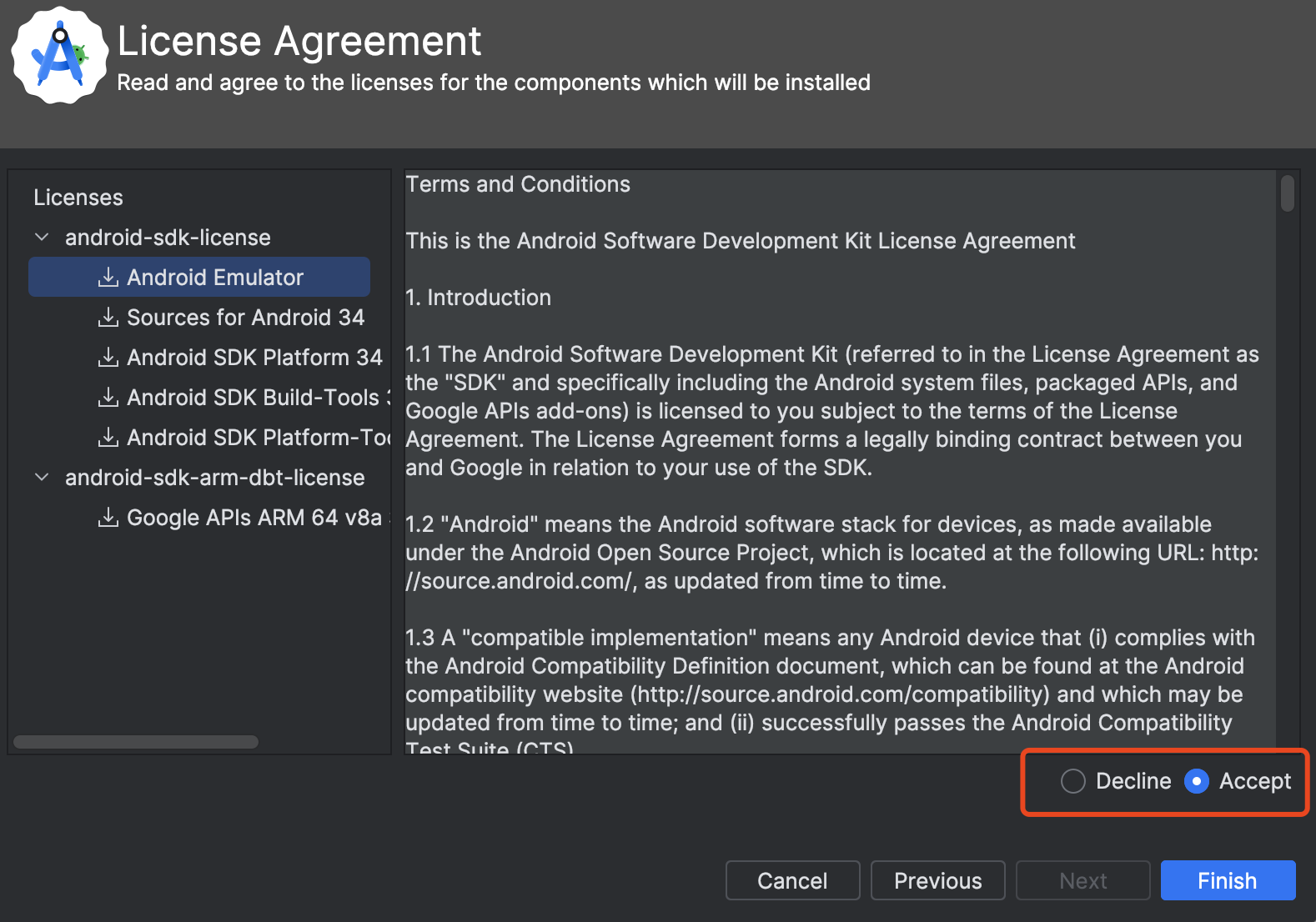Click the paragraph starting with 1.3 A "compatible implementation"
Image resolution: width=1316 pixels, height=922 pixels.
pos(831,694)
